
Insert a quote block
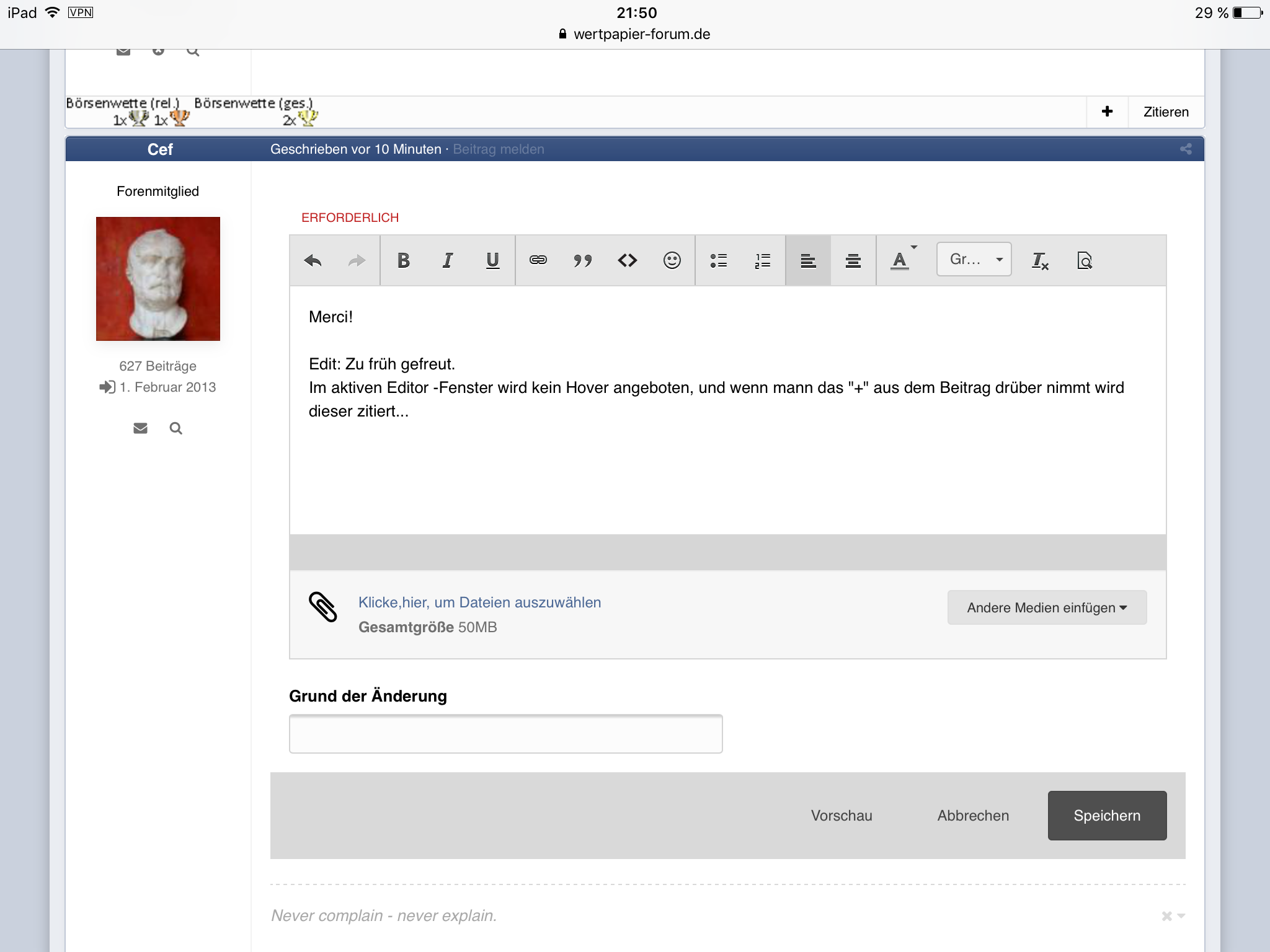coord(582,261)
